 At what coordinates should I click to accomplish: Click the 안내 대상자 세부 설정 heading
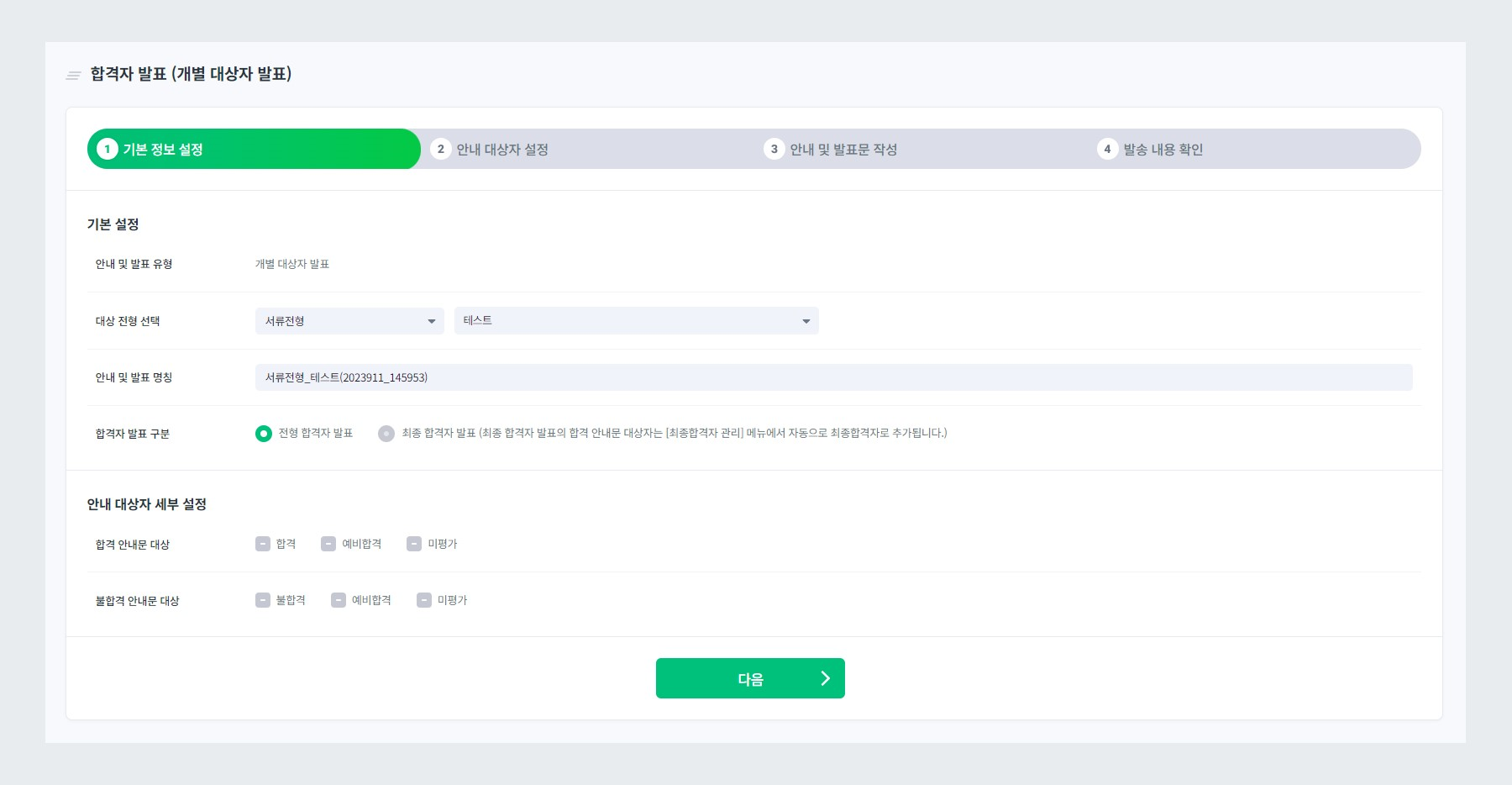(x=146, y=504)
